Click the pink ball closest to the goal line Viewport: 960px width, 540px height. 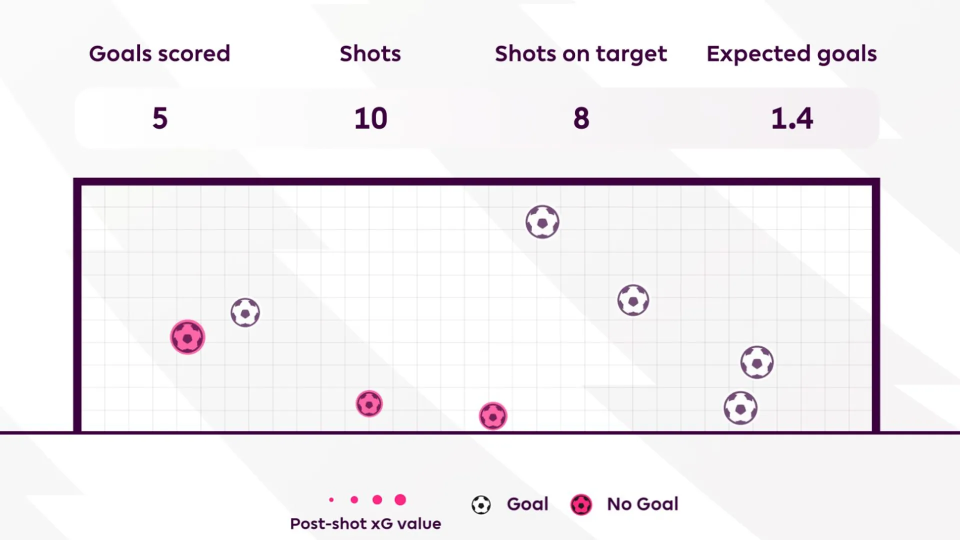492,416
